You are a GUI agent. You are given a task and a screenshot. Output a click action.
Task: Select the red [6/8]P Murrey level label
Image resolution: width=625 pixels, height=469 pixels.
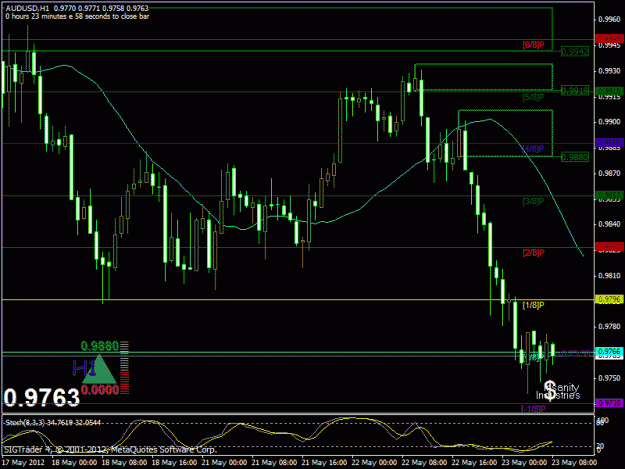coord(533,45)
